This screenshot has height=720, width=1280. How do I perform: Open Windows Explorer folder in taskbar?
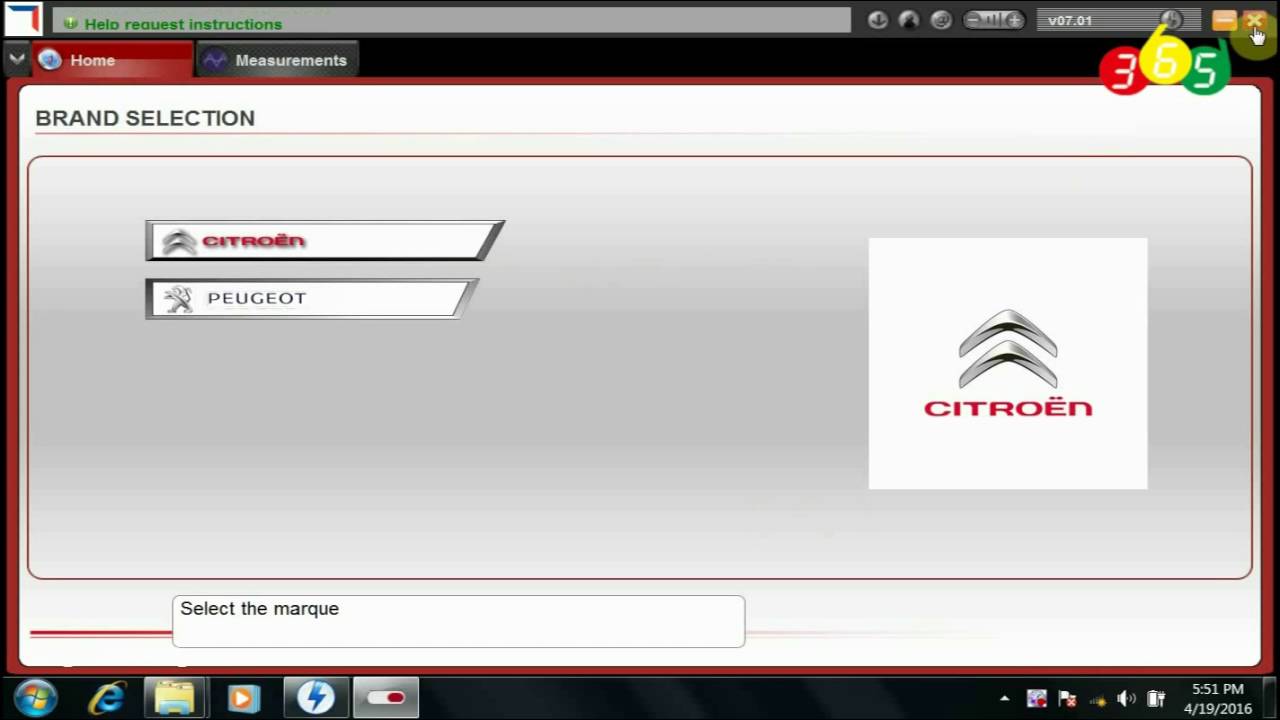tap(174, 697)
